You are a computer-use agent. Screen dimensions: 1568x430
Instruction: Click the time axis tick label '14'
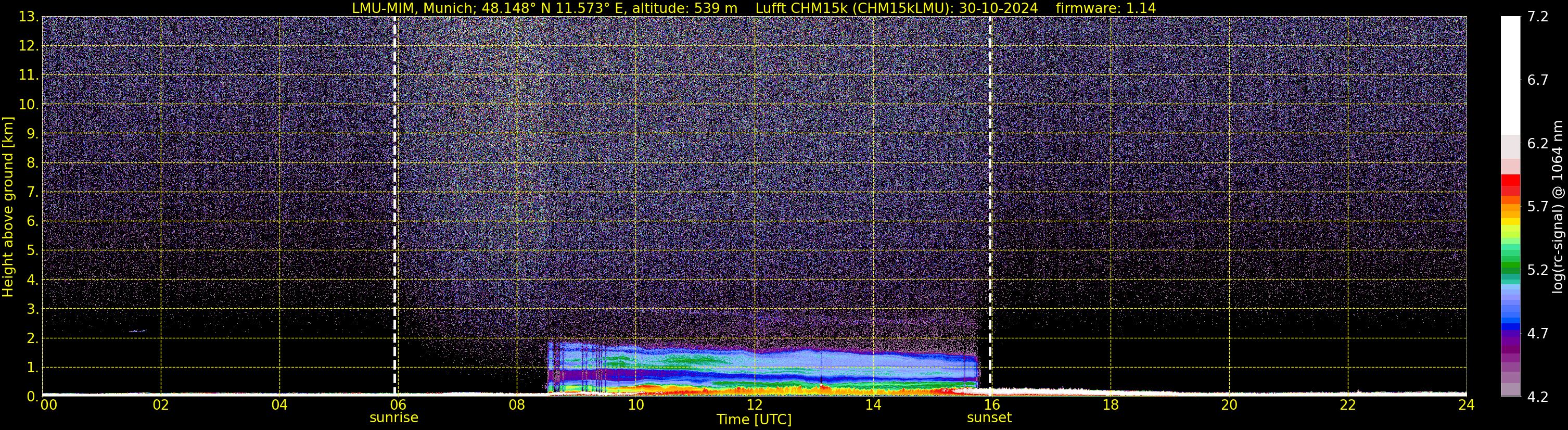873,405
